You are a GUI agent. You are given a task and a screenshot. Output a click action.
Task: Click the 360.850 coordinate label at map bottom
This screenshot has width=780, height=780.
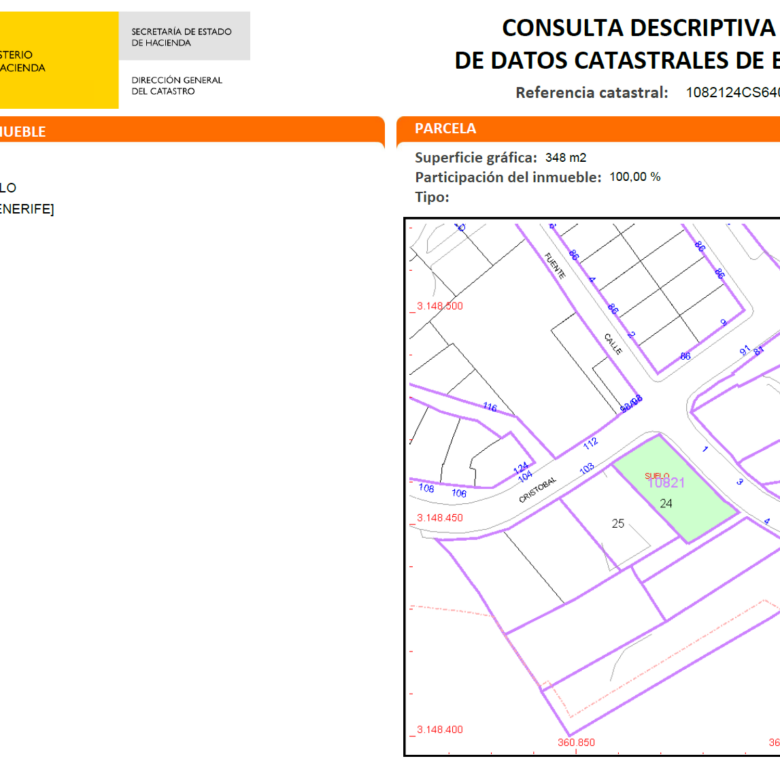pyautogui.click(x=576, y=742)
